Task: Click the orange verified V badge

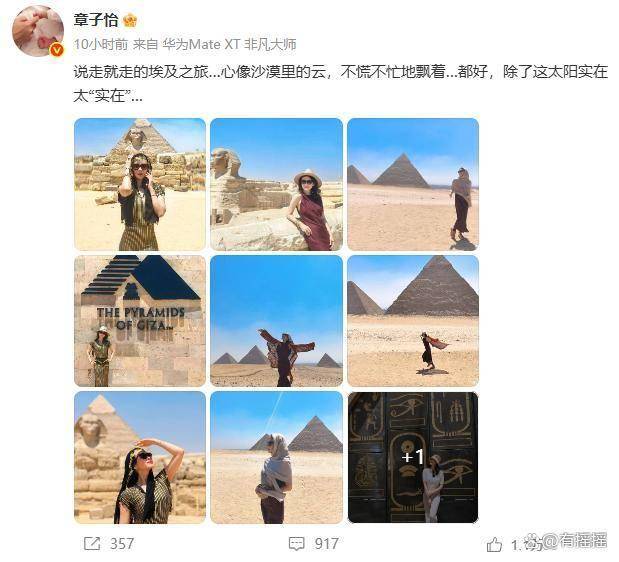Action: coord(57,50)
